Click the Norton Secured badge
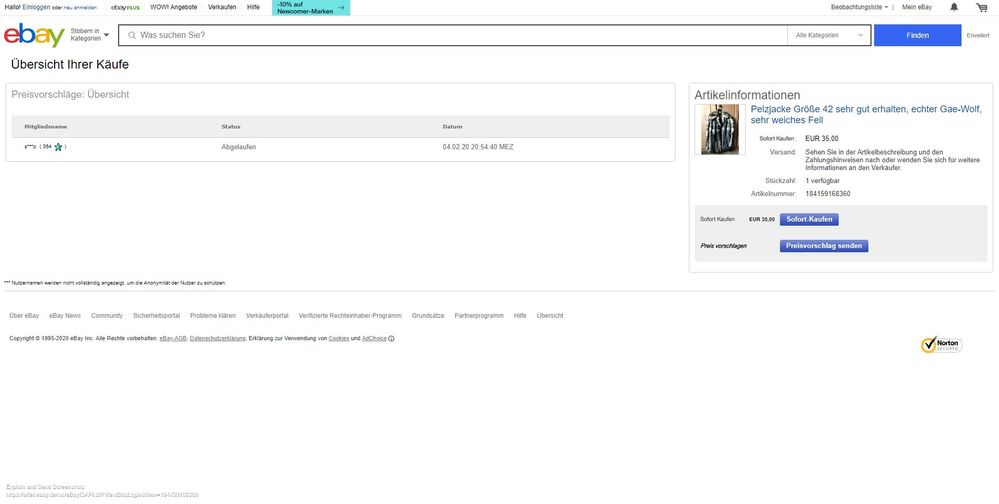Image resolution: width=999 pixels, height=504 pixels. (941, 344)
